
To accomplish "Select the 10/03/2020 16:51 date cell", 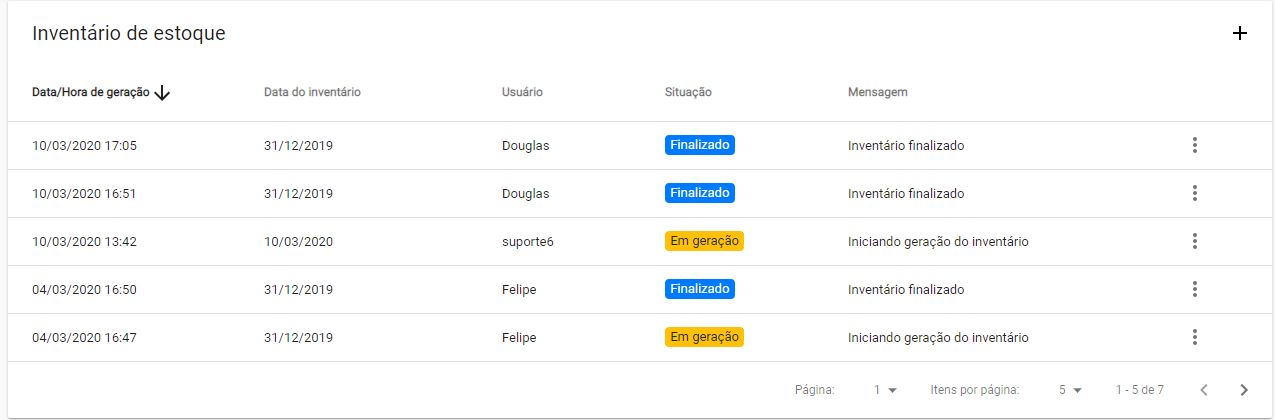I will pyautogui.click(x=84, y=193).
